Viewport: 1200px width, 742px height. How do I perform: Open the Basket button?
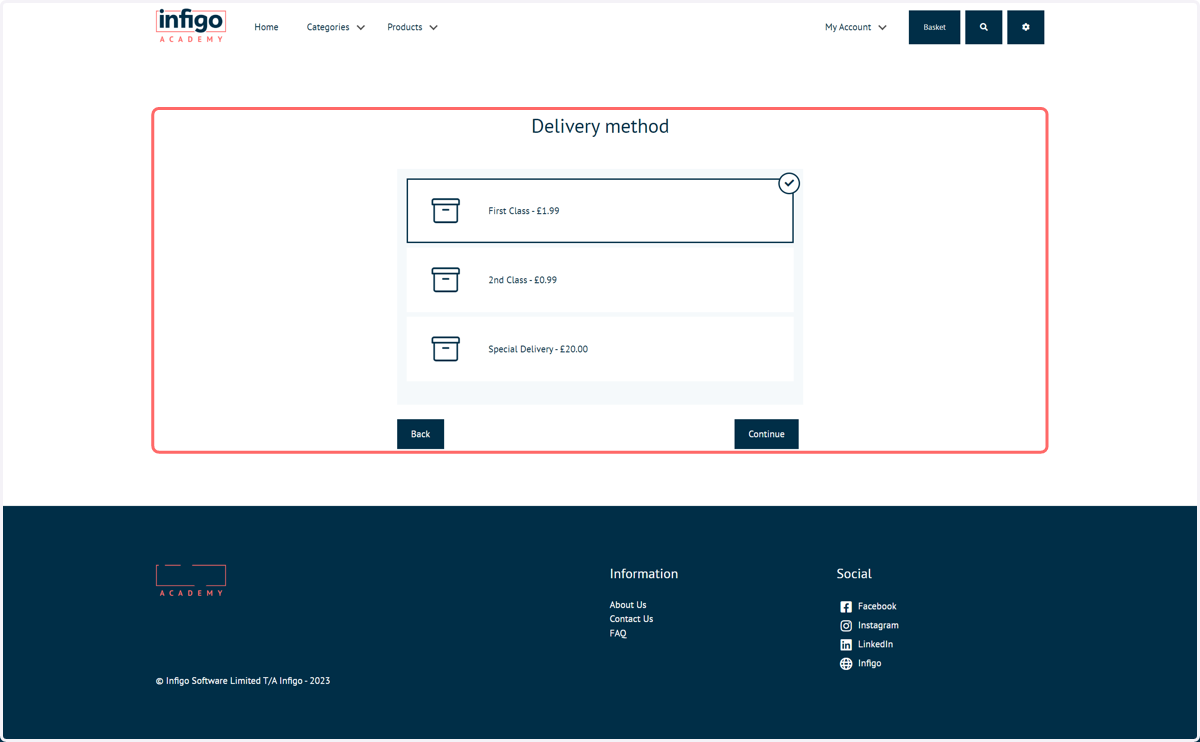pyautogui.click(x=934, y=28)
